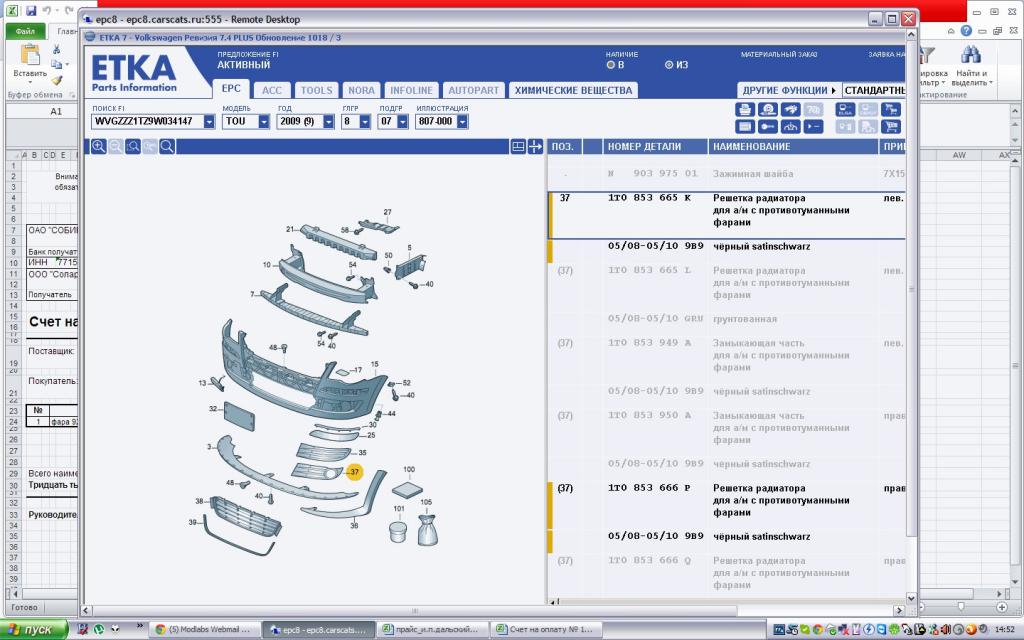
Task: Click the arrow-dash icon in ETKA toolbar
Action: [813, 127]
